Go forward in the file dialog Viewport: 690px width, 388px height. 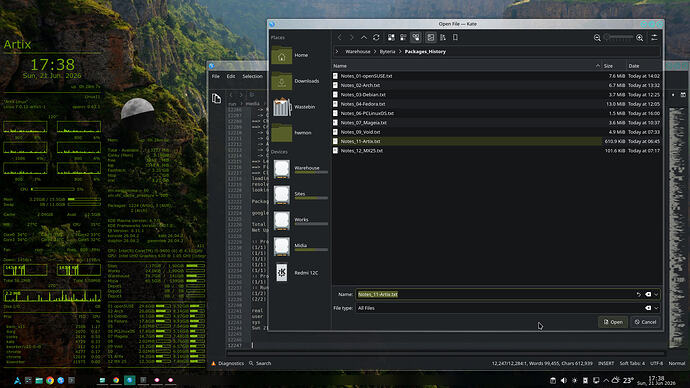pyautogui.click(x=351, y=37)
